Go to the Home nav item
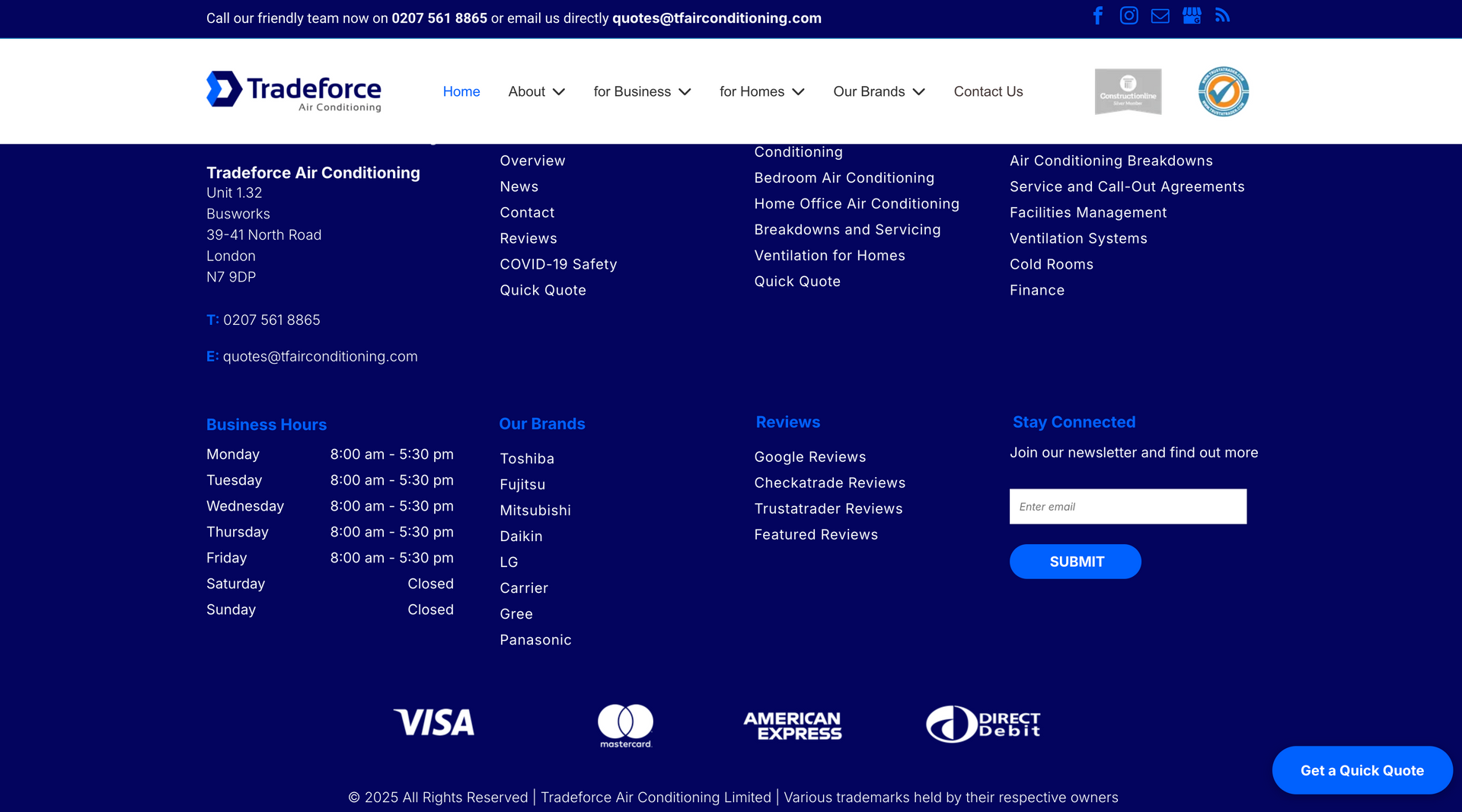Screen dimensions: 1462x812 pyautogui.click(x=461, y=91)
